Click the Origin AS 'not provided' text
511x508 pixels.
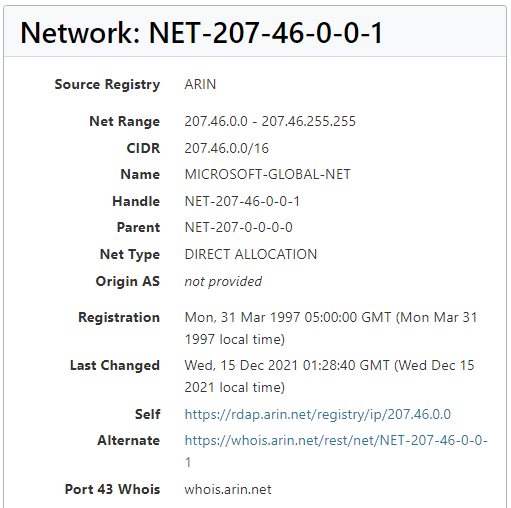(223, 282)
